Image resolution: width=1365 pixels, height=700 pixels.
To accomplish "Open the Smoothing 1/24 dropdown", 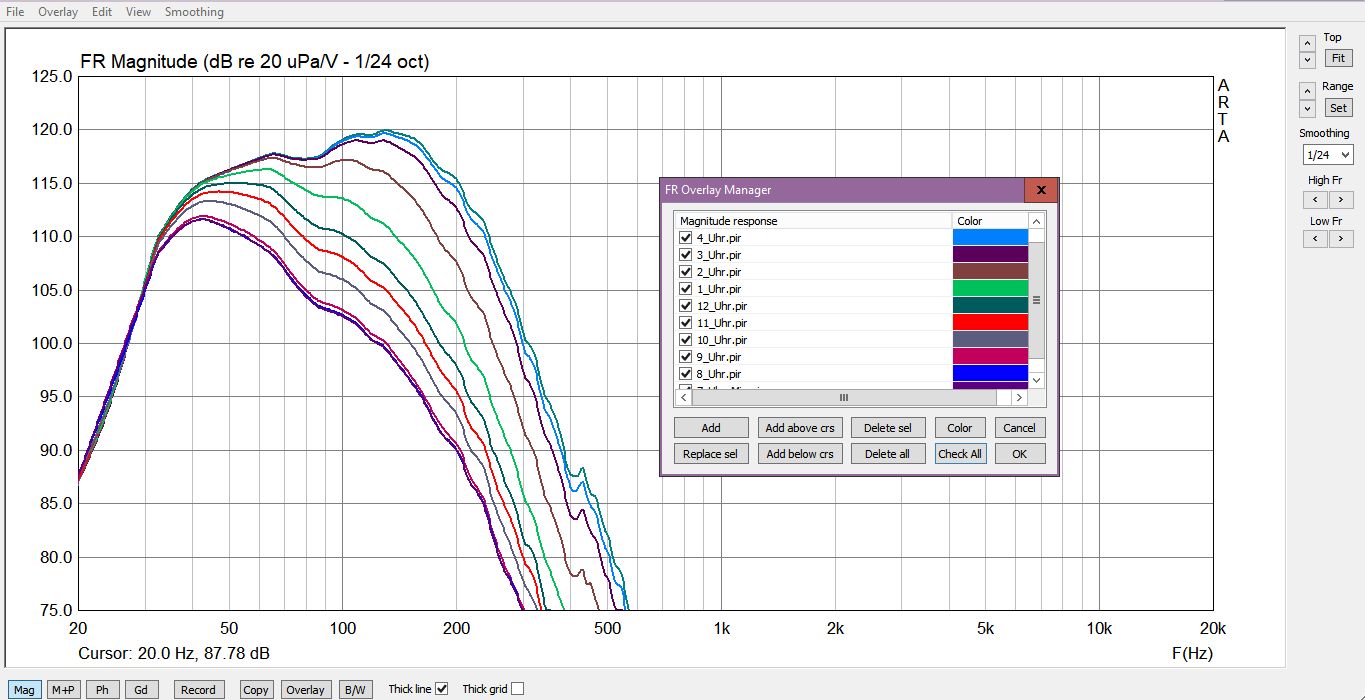I will (x=1327, y=155).
